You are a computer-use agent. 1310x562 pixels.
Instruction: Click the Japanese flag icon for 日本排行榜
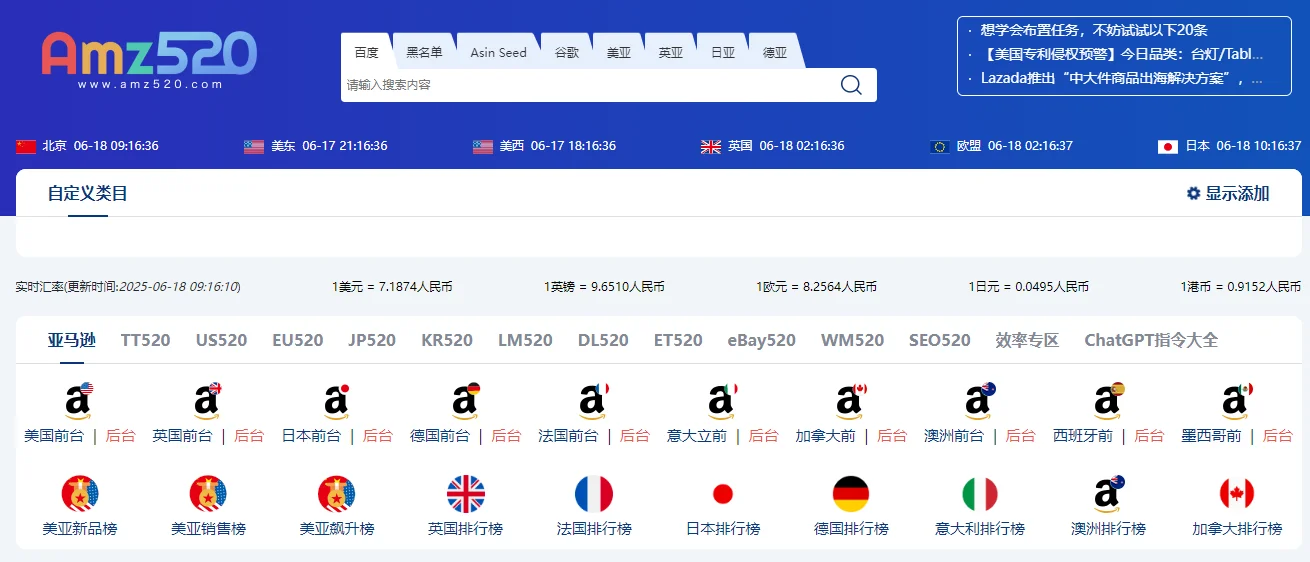point(723,493)
